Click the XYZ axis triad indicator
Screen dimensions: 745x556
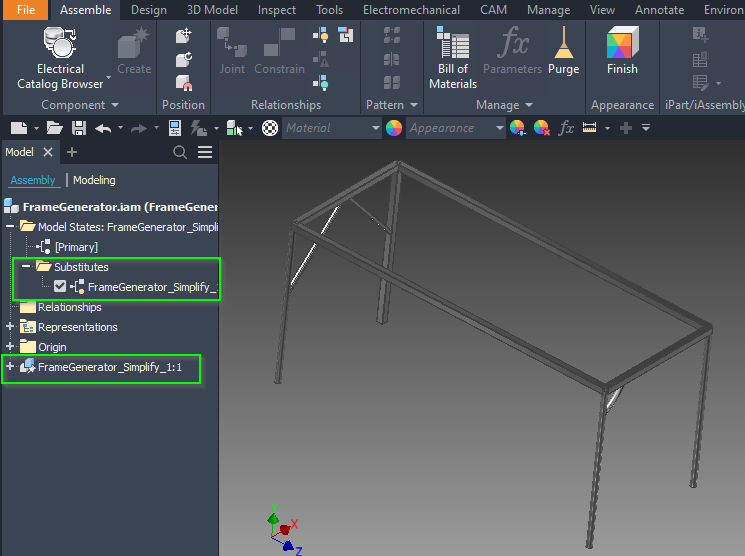(x=284, y=529)
